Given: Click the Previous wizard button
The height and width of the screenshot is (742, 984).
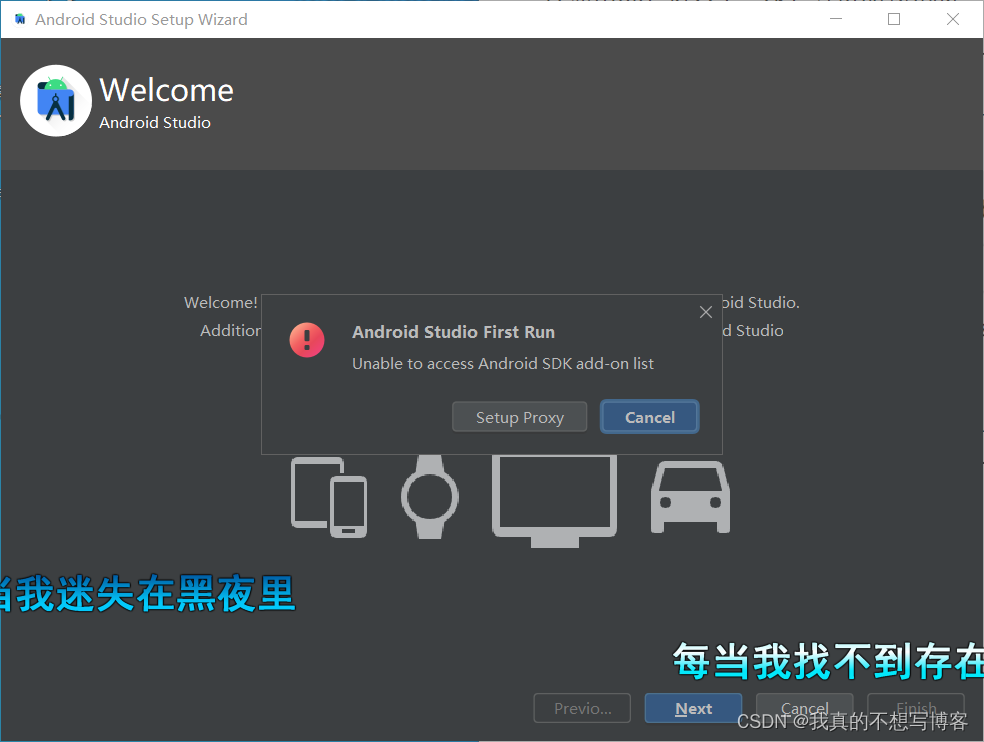Looking at the screenshot, I should [582, 708].
